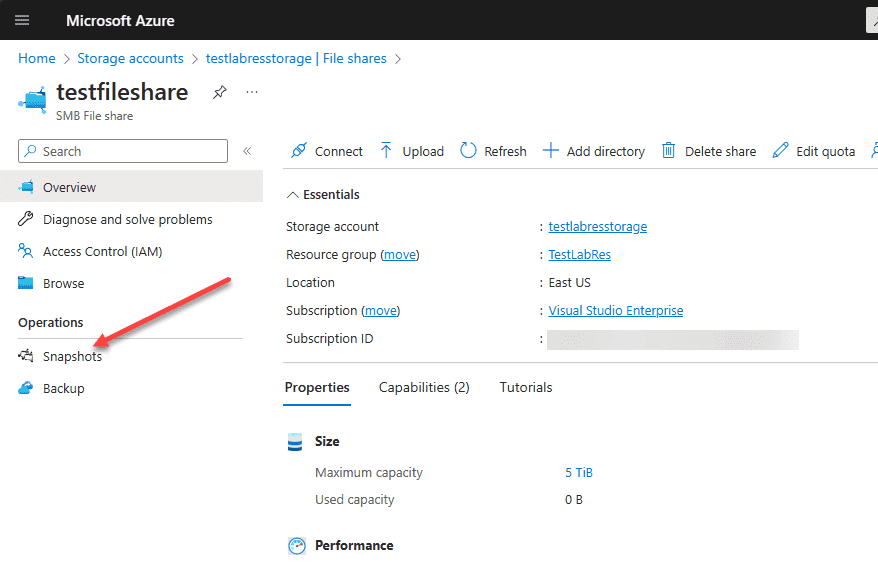Go to Storage accounts breadcrumb

pyautogui.click(x=130, y=58)
